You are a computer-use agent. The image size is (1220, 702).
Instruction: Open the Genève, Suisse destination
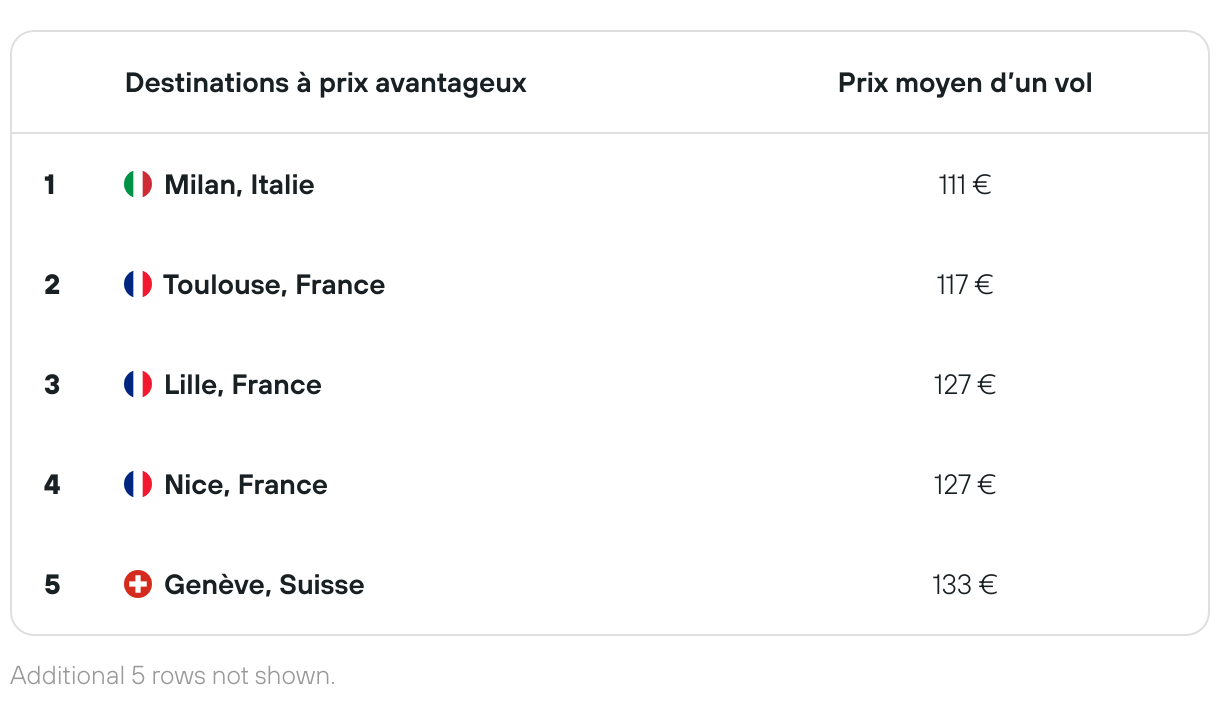(x=264, y=585)
